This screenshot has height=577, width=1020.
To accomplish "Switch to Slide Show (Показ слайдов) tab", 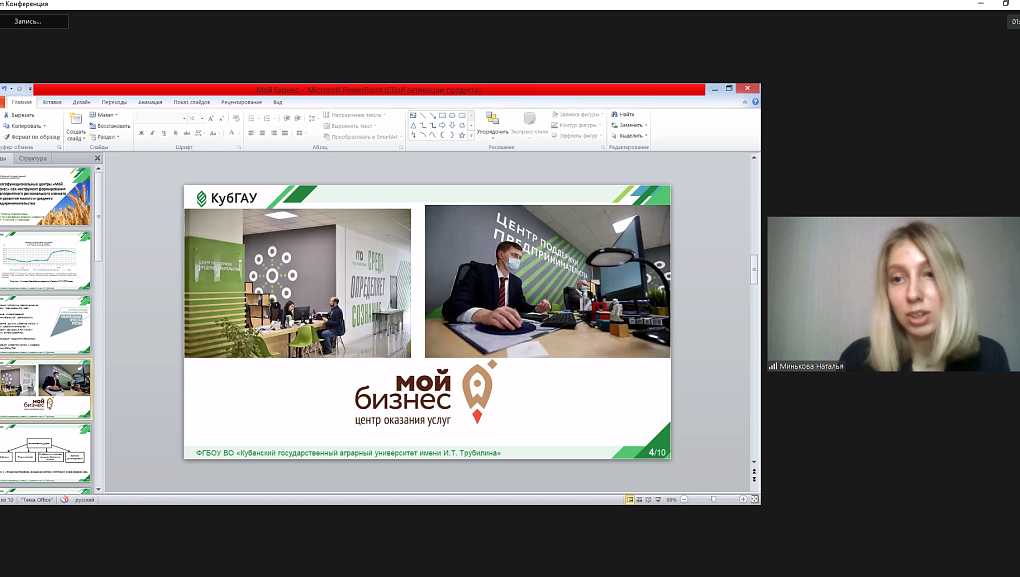I will tap(191, 102).
